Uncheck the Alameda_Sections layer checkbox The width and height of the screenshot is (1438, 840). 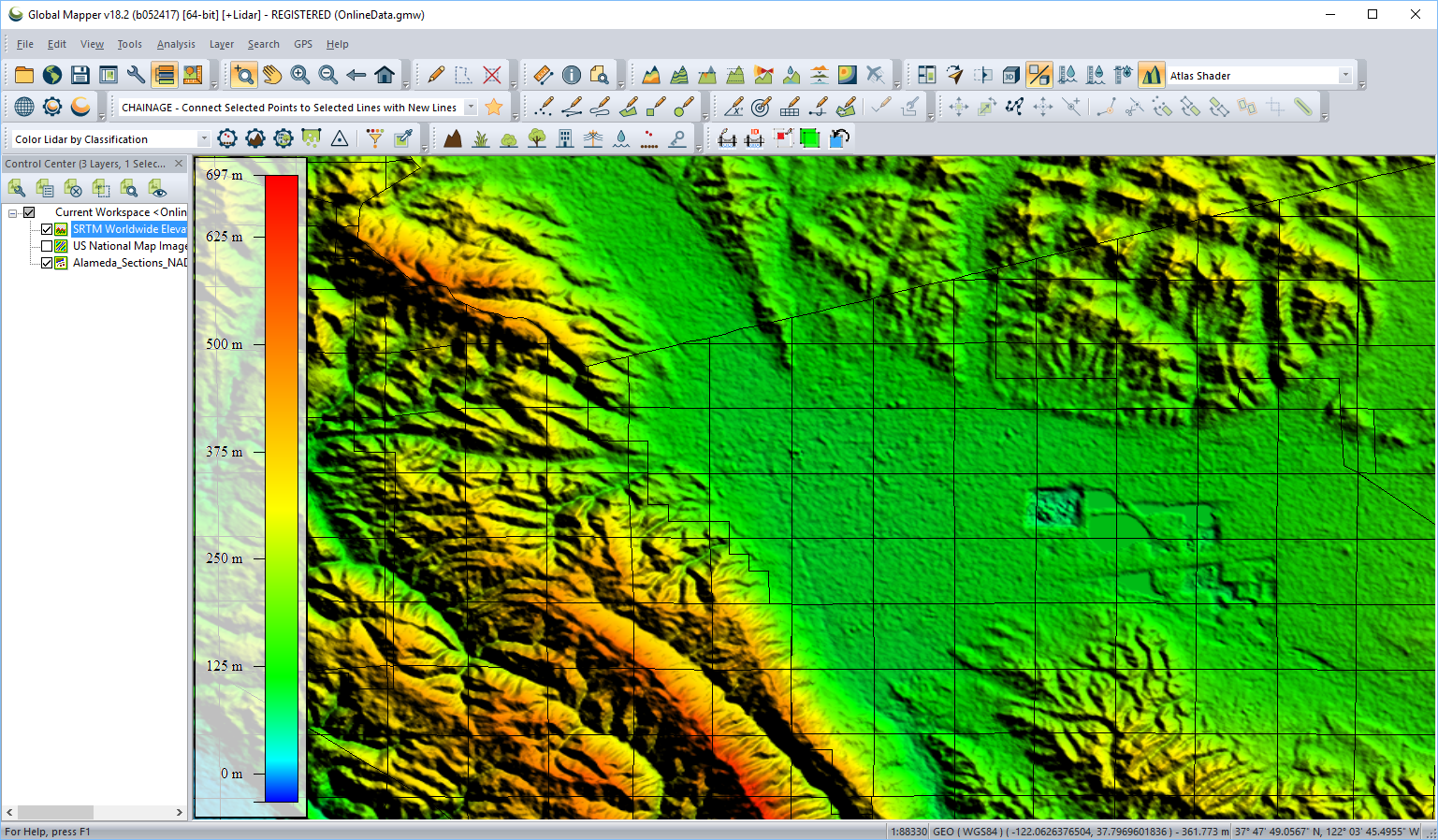(x=47, y=263)
